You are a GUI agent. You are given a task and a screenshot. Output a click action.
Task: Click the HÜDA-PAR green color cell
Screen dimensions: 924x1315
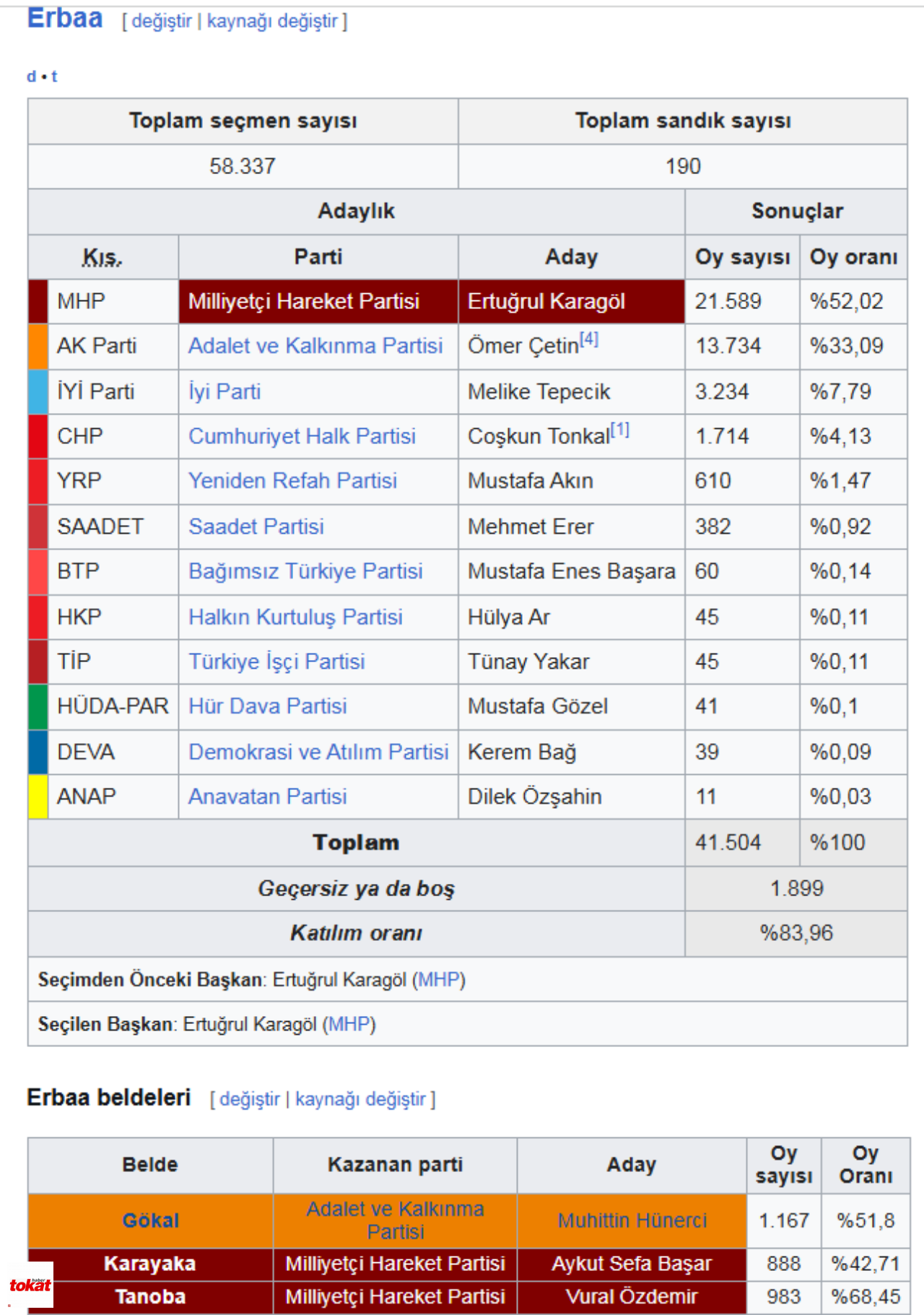coord(38,706)
